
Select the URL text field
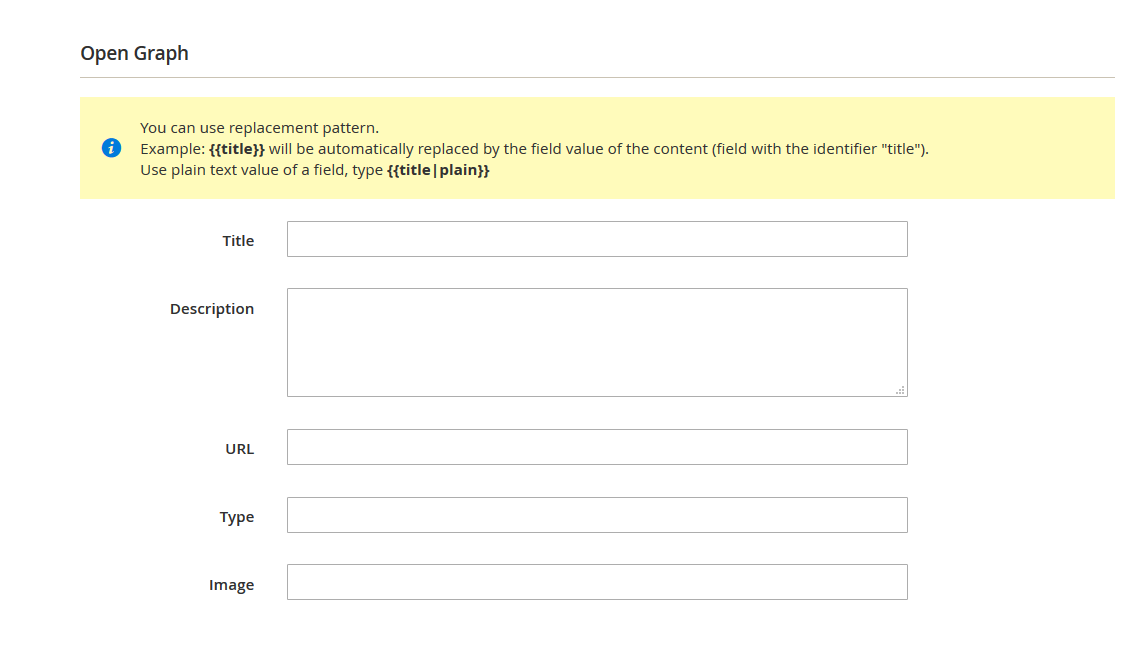click(597, 447)
